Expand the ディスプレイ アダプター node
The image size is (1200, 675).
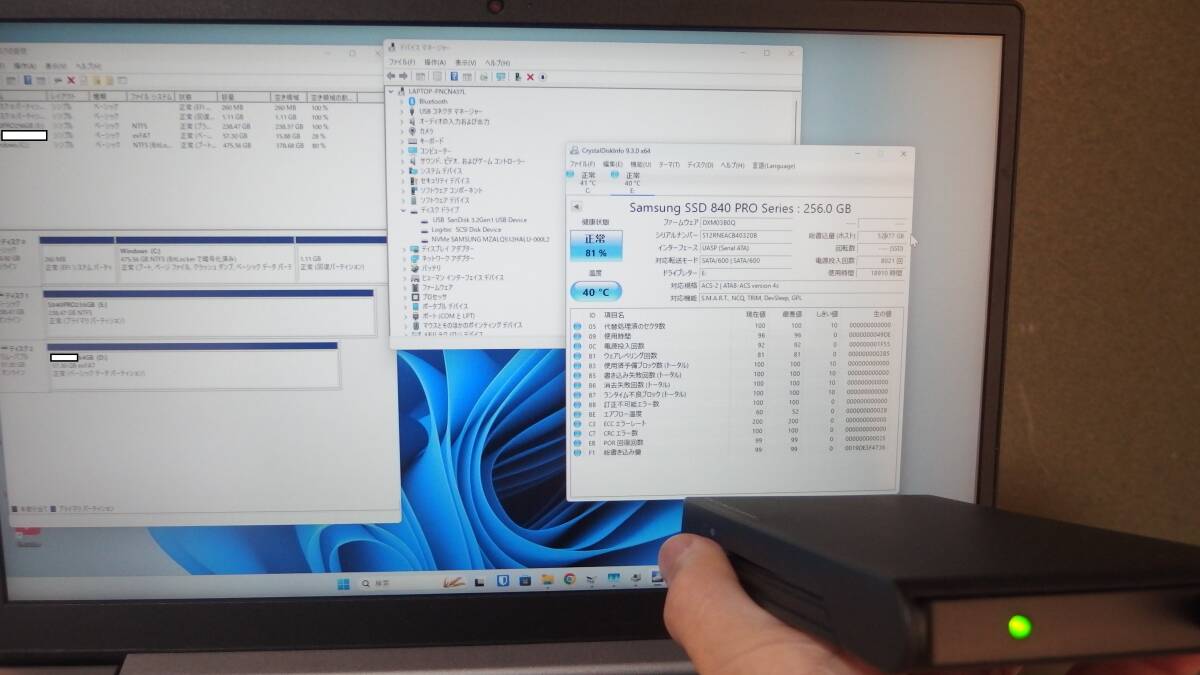click(402, 249)
